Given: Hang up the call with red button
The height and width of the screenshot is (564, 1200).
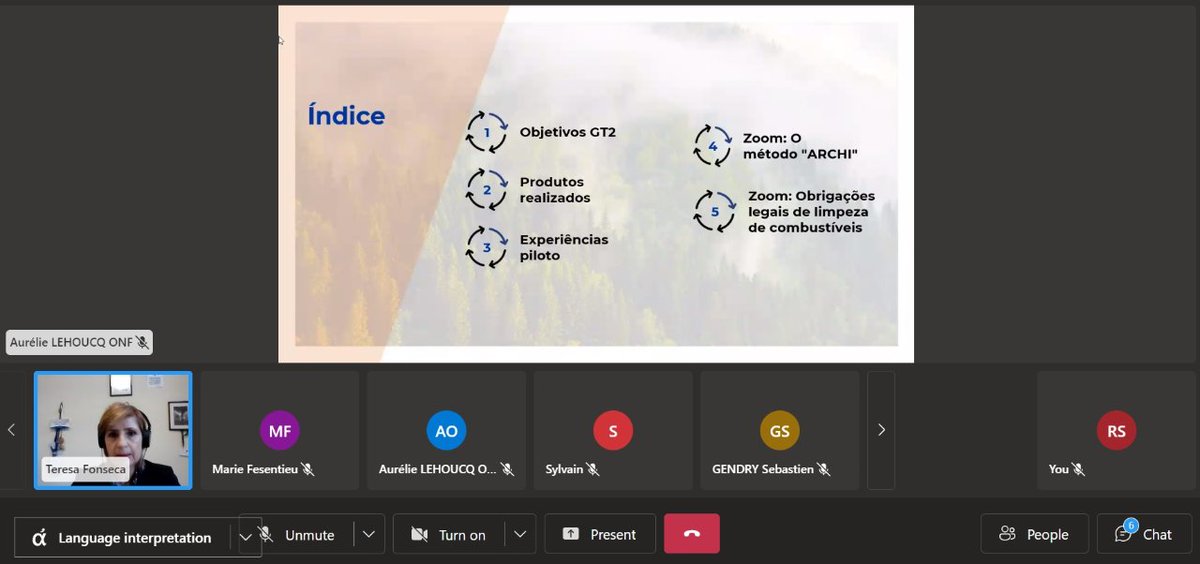Looking at the screenshot, I should 692,534.
